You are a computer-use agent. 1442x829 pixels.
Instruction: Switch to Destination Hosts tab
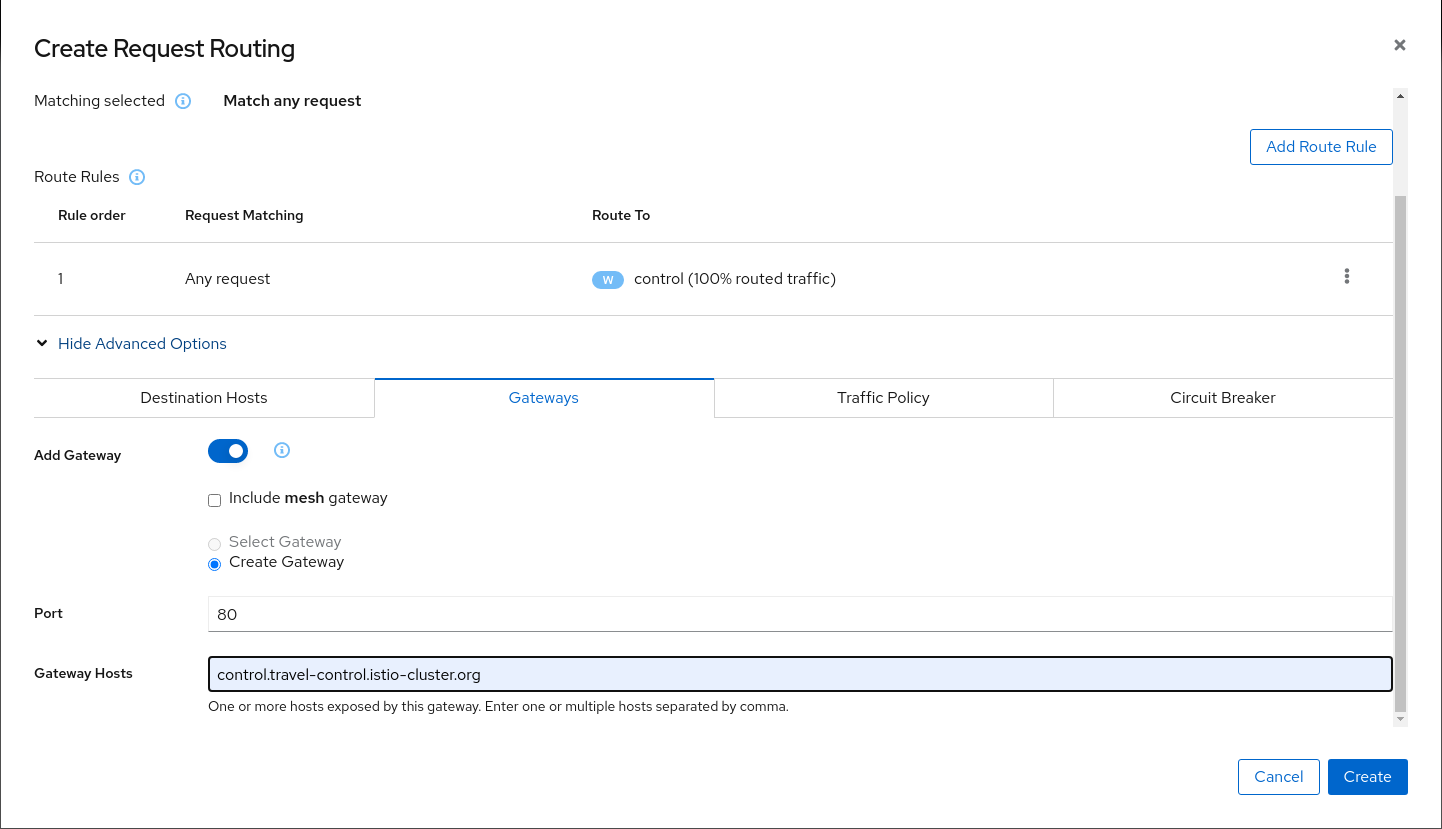tap(204, 398)
